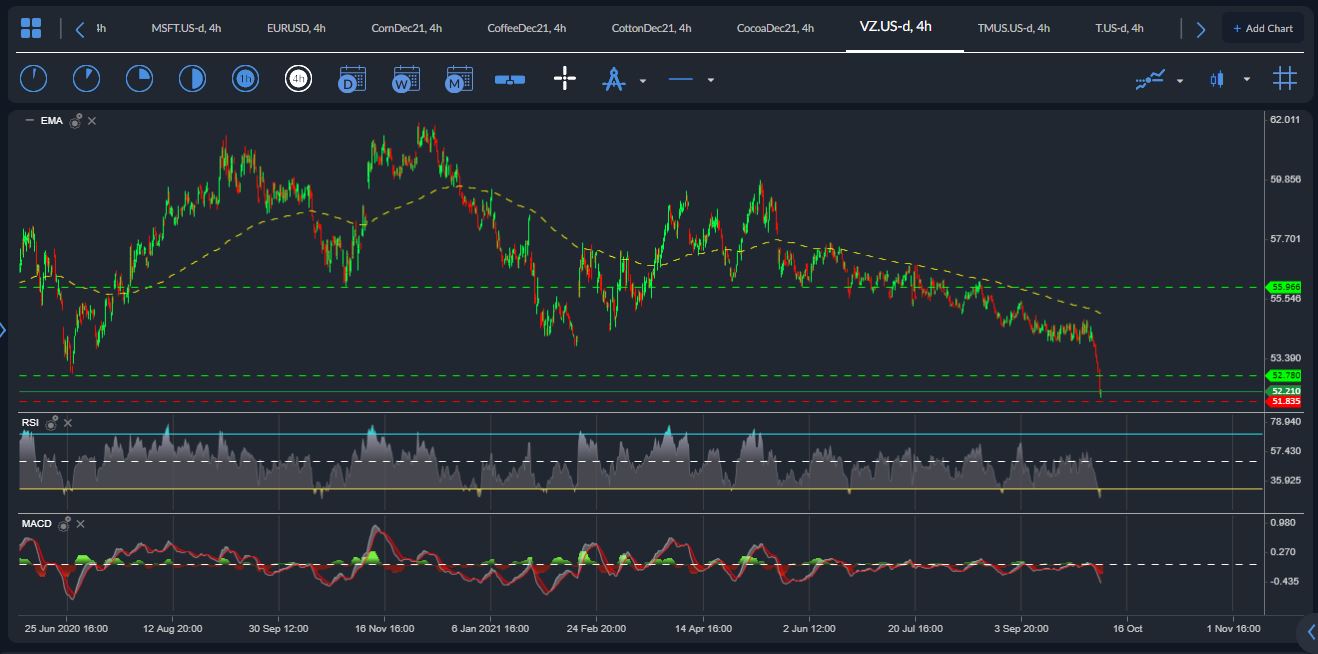1318x654 pixels.
Task: Collapse the EMA indicator with minus icon
Action: pyautogui.click(x=29, y=121)
